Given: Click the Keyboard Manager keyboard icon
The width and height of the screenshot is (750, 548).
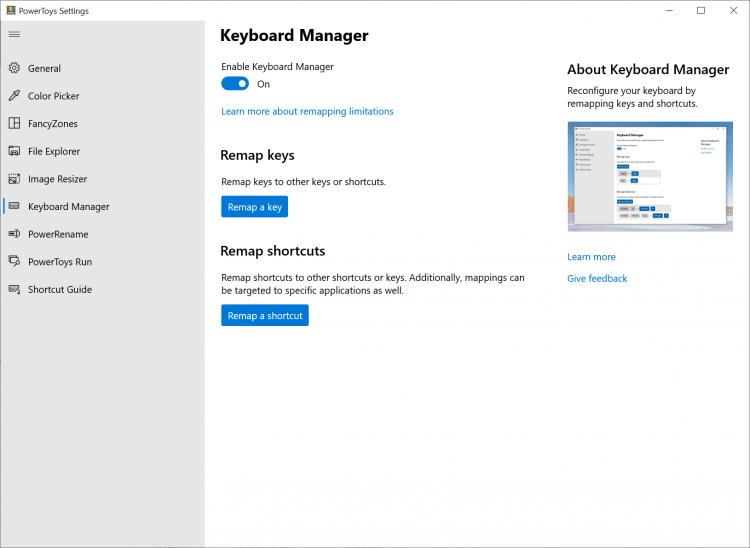Looking at the screenshot, I should (x=14, y=207).
